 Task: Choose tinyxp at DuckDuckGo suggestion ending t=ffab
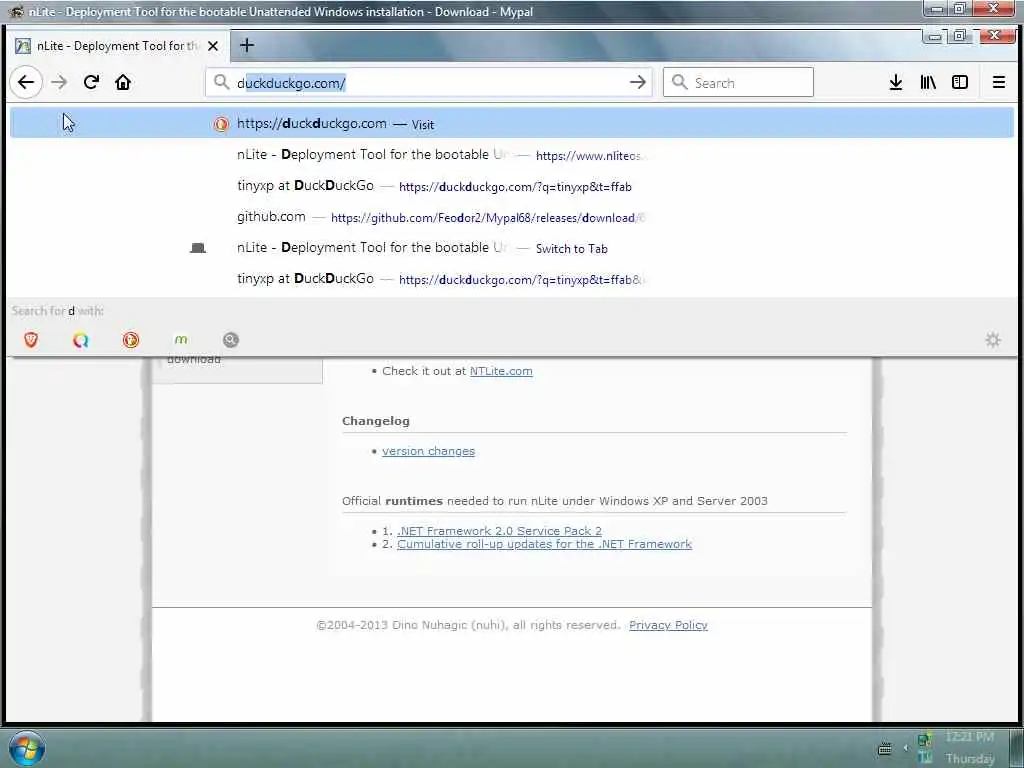pyautogui.click(x=512, y=186)
